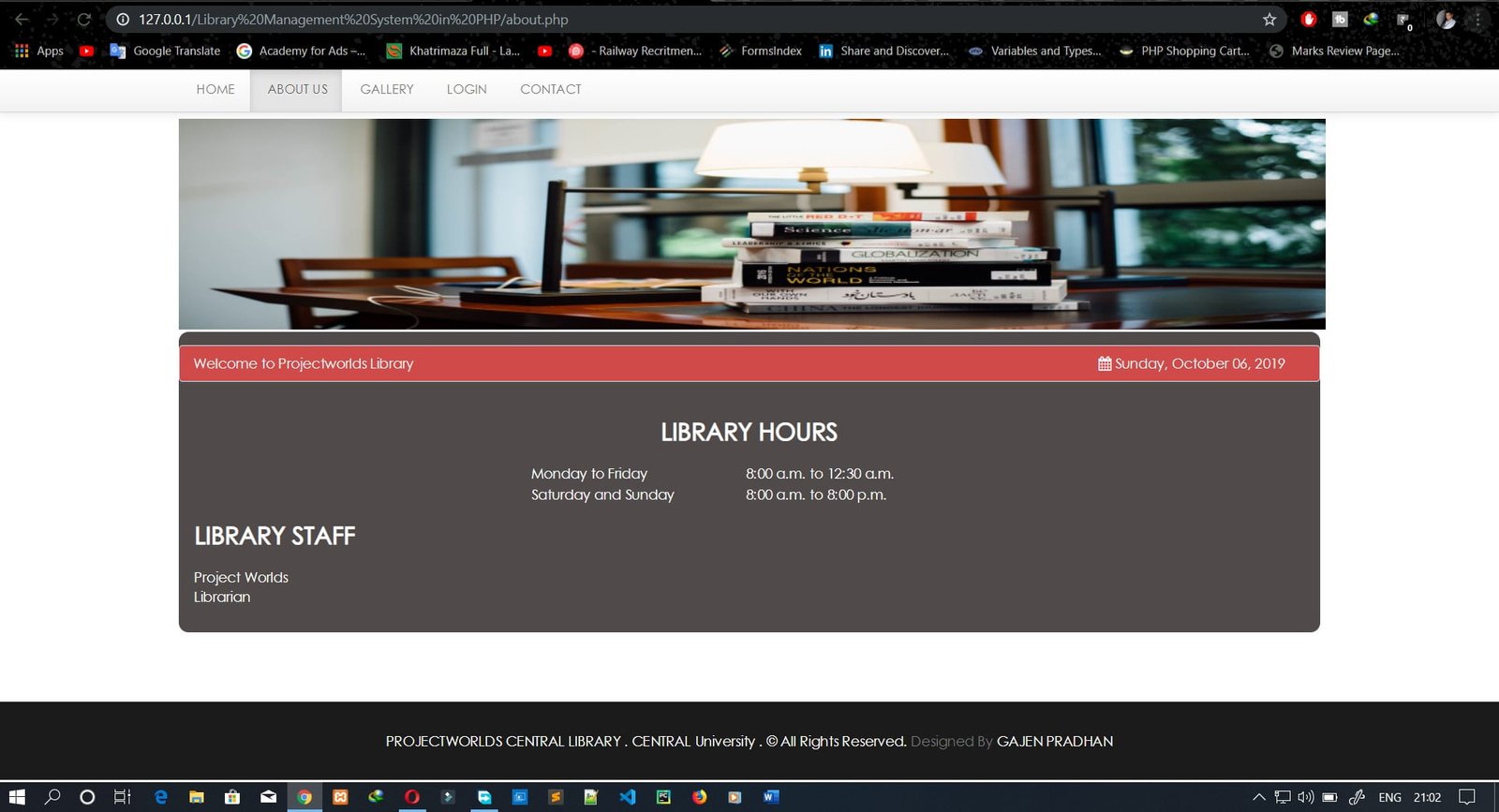
Task: Launch Visual Studio Code from taskbar
Action: pyautogui.click(x=628, y=797)
